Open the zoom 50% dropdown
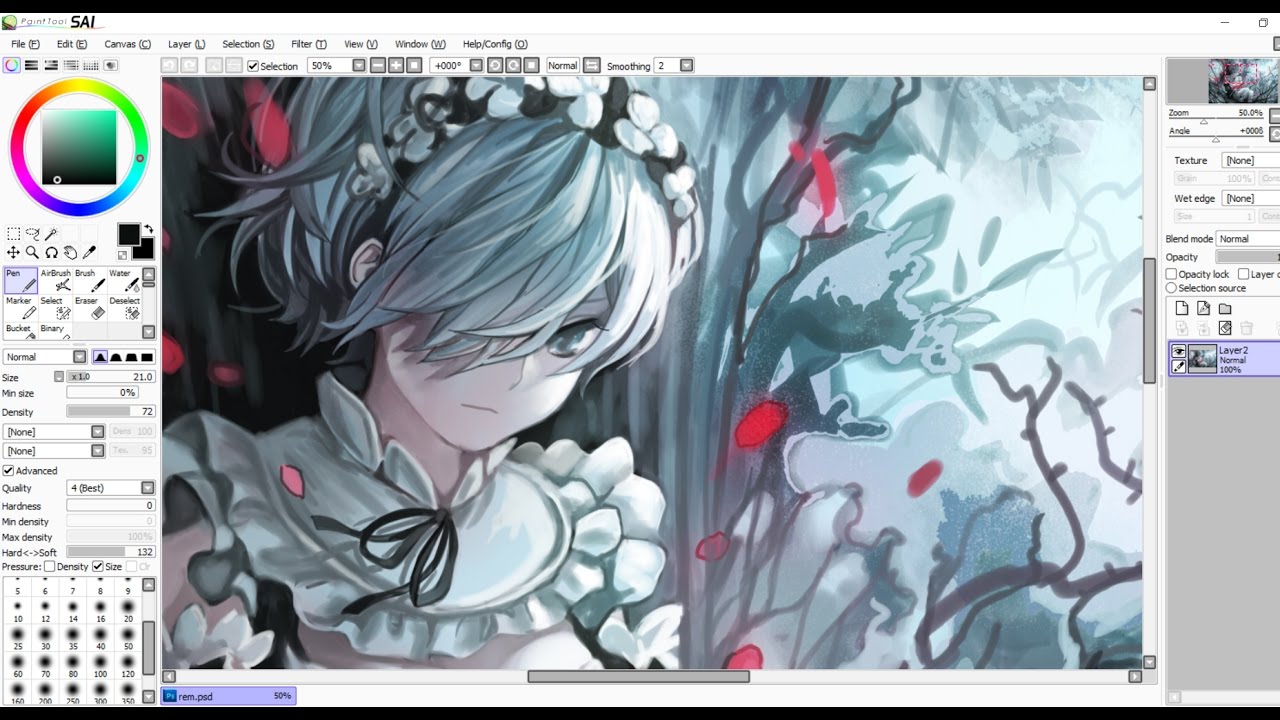The image size is (1280, 720). tap(337, 66)
